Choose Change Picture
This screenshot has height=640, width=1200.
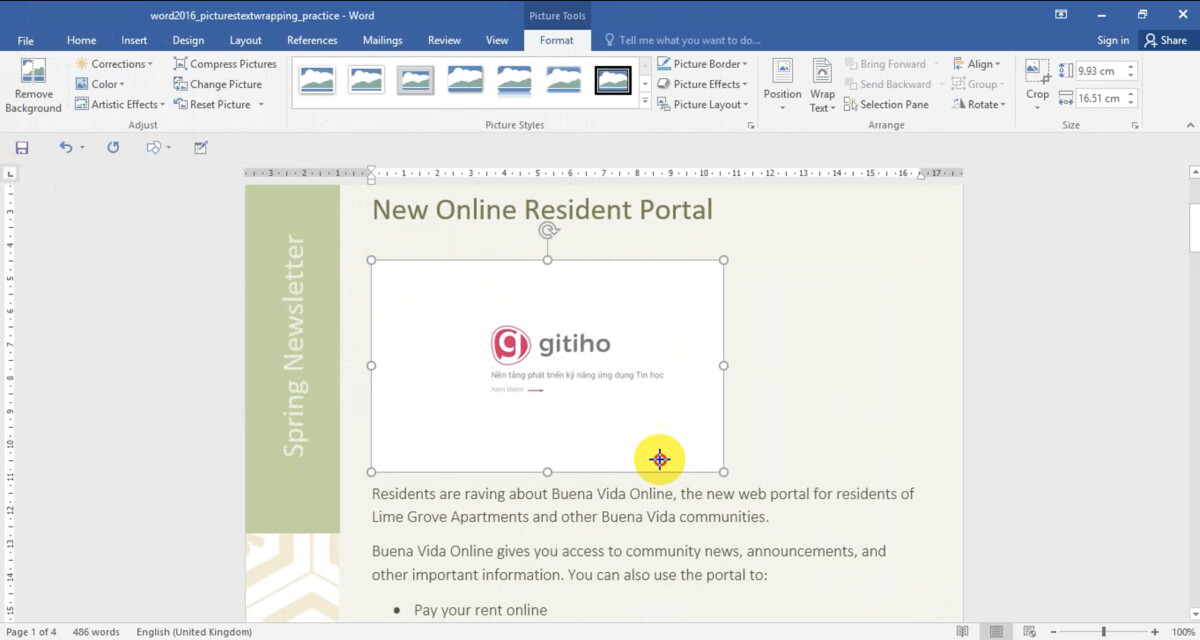pyautogui.click(x=217, y=84)
